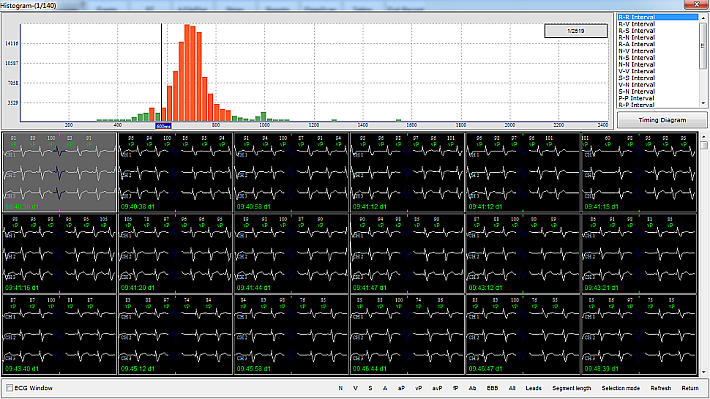
Task: Select ECG strip at 09:45:58 d1
Action: pos(291,335)
